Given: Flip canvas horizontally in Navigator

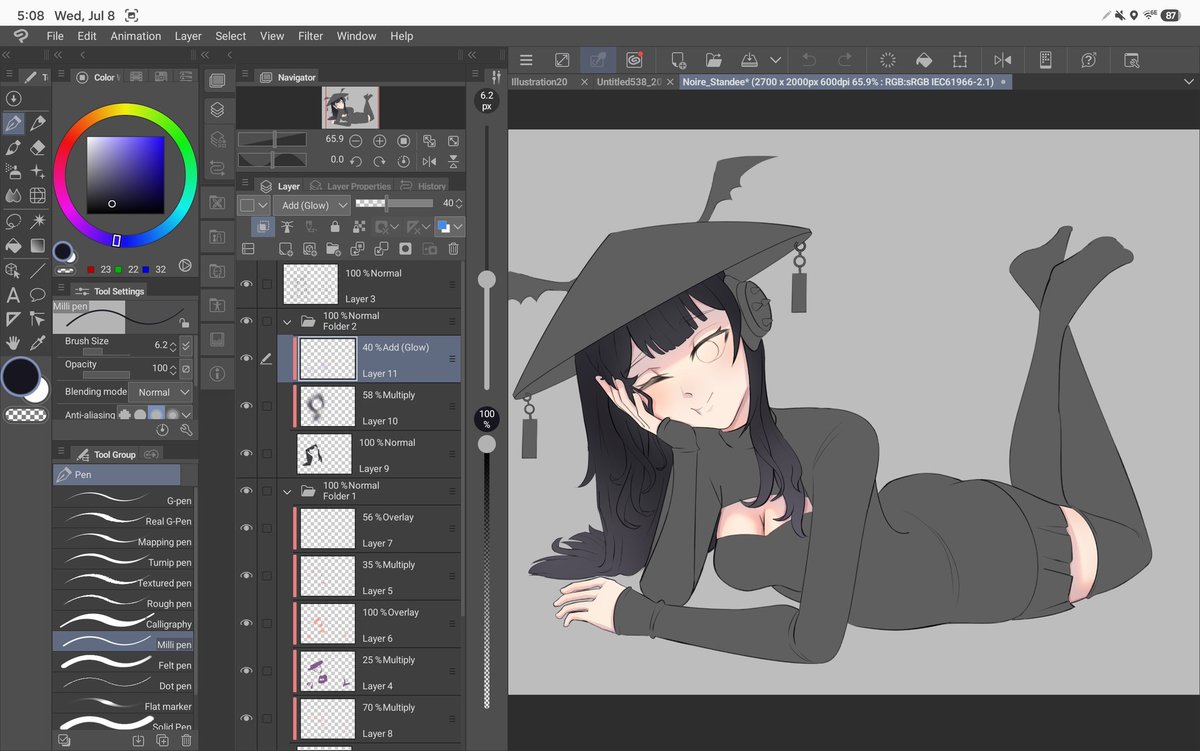Looking at the screenshot, I should (x=429, y=160).
